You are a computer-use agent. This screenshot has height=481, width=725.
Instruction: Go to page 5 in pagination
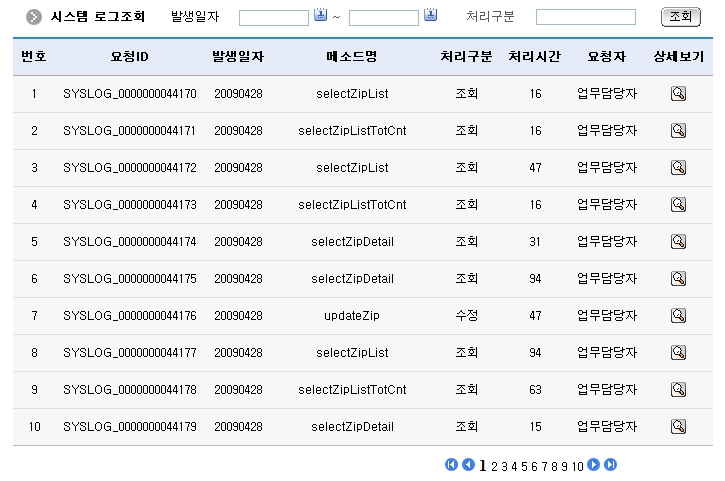point(525,466)
